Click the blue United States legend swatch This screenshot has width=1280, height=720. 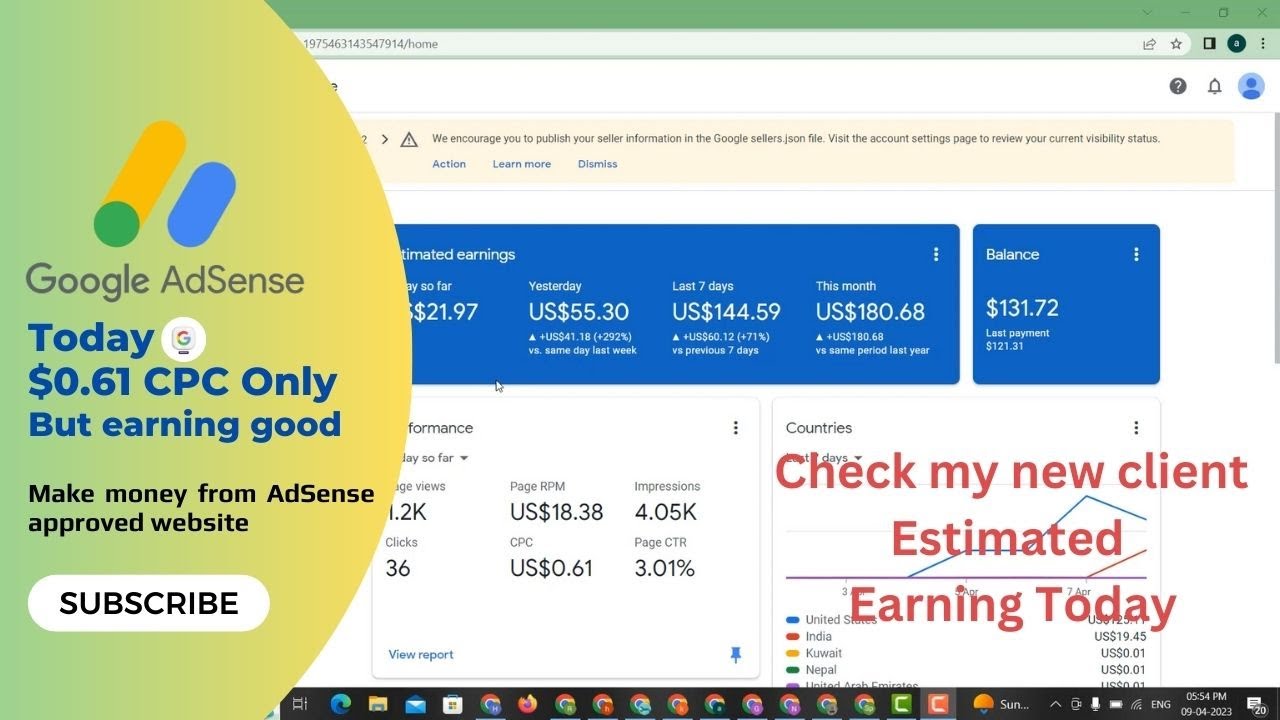click(x=793, y=620)
